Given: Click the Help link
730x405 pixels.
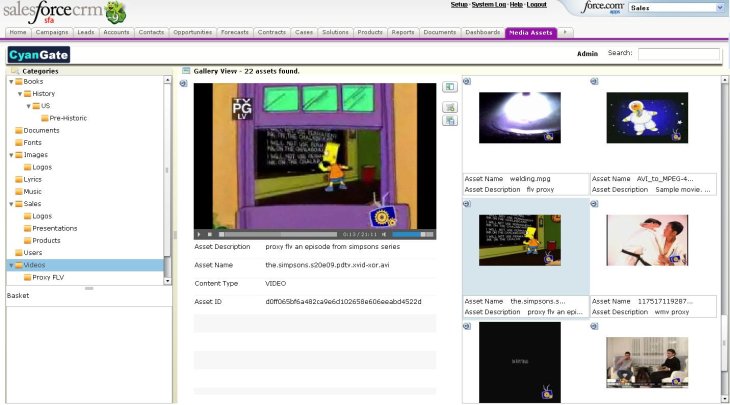Looking at the screenshot, I should pyautogui.click(x=516, y=5).
